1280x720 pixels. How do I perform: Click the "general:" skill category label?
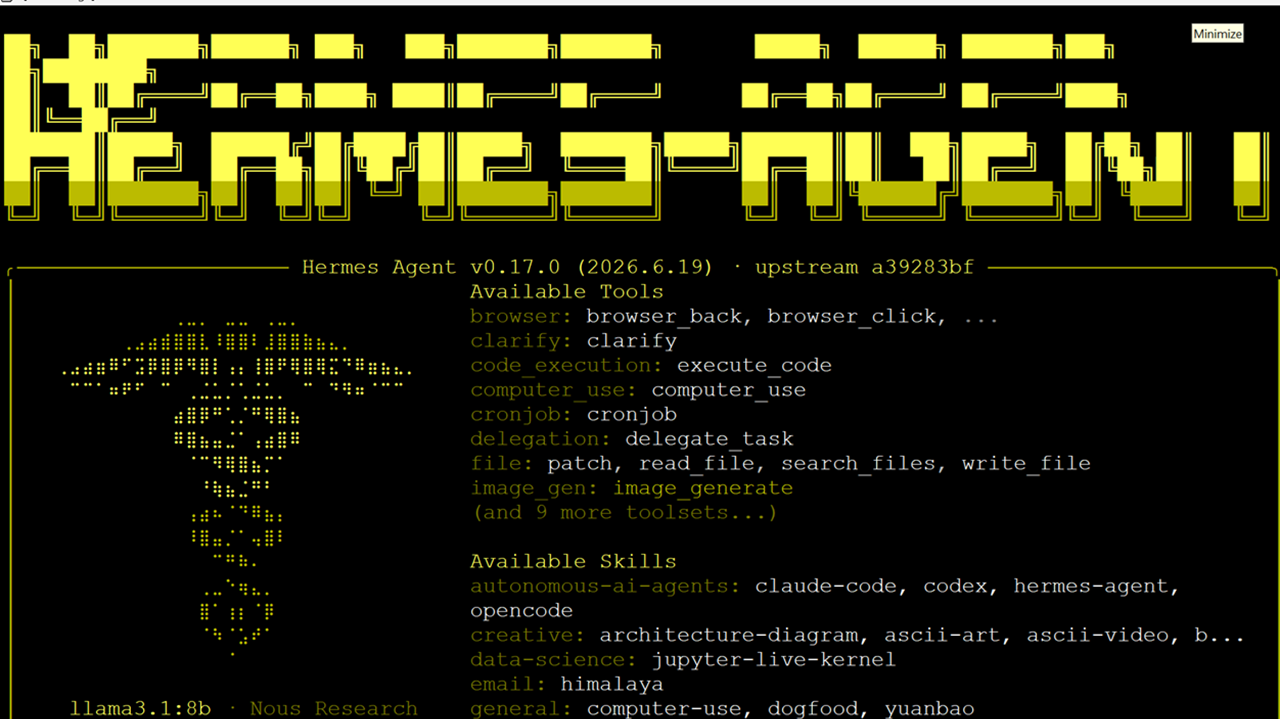(522, 709)
